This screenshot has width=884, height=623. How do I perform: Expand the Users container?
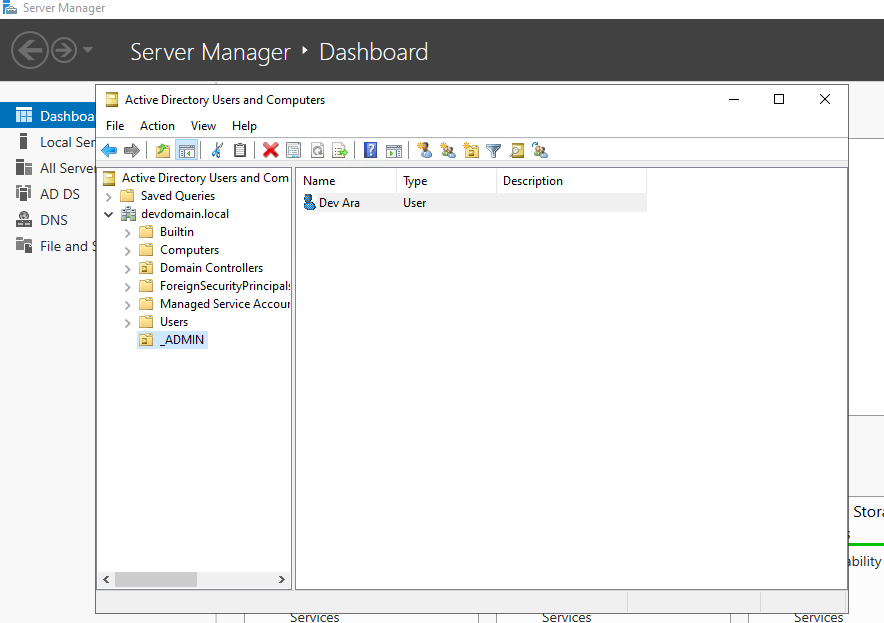point(127,323)
